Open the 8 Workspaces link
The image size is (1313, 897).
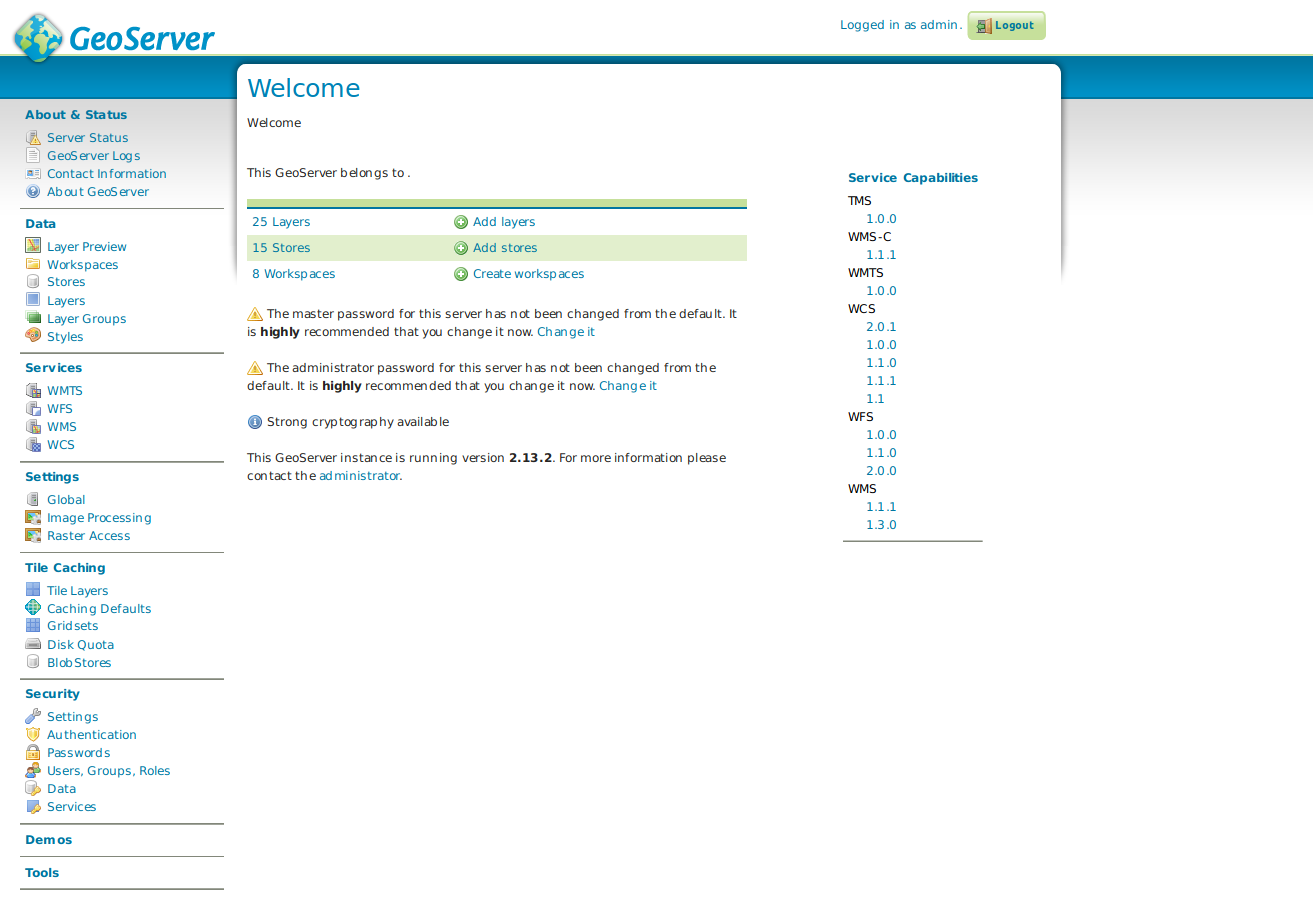294,274
